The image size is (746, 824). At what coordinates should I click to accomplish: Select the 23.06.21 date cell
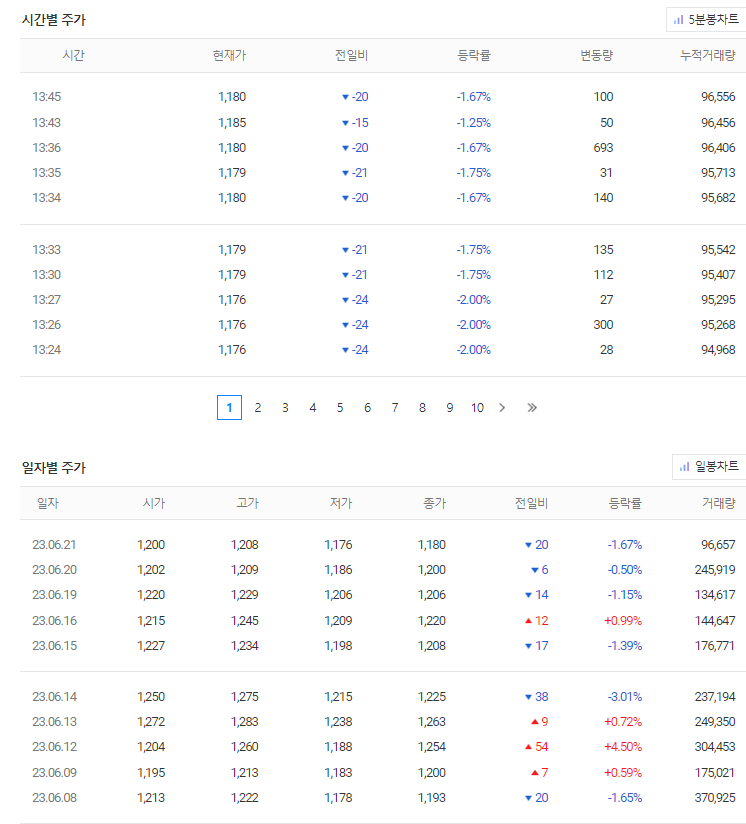[54, 544]
